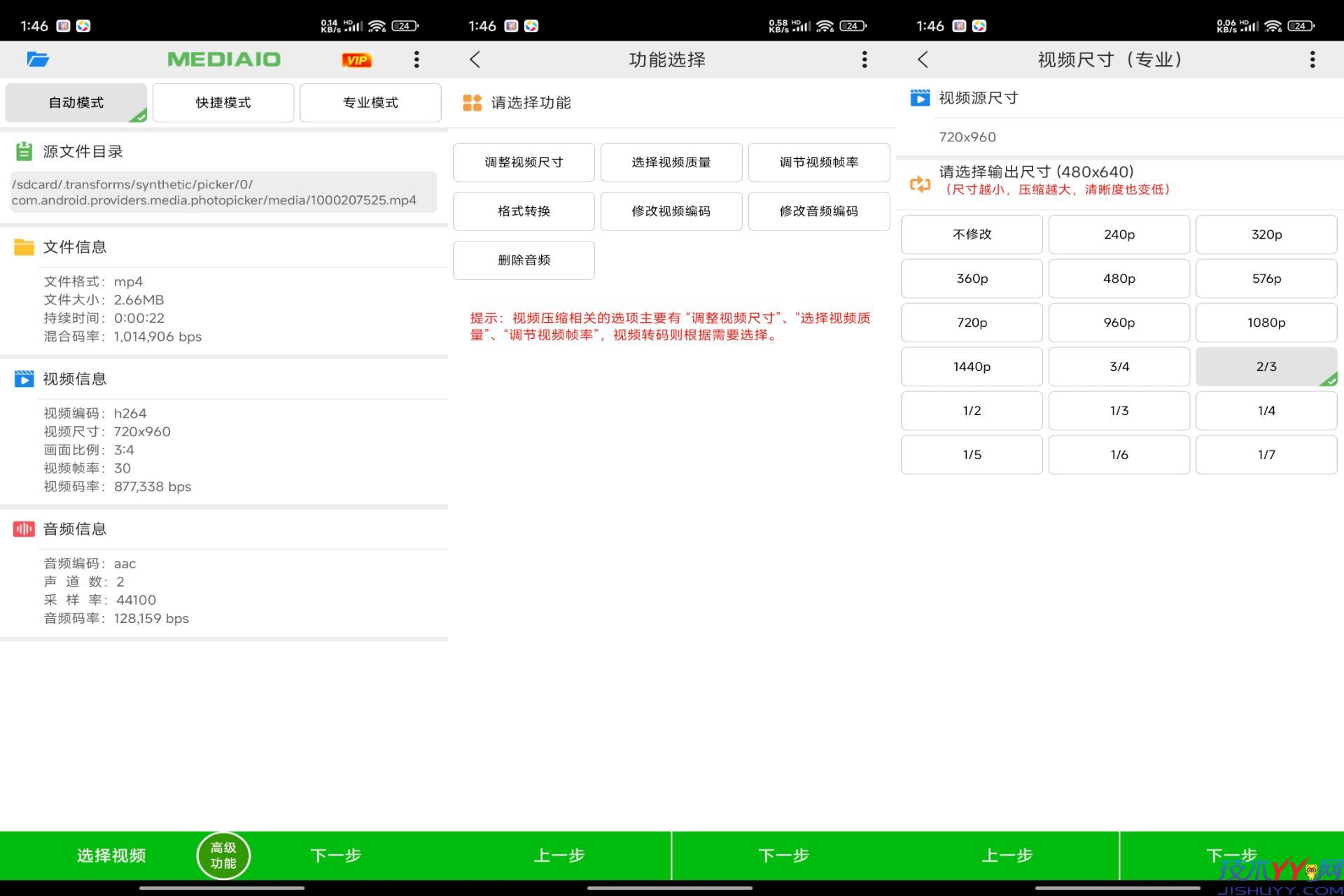Open the 源文件目录 document icon
This screenshot has width=1344, height=896.
click(24, 150)
